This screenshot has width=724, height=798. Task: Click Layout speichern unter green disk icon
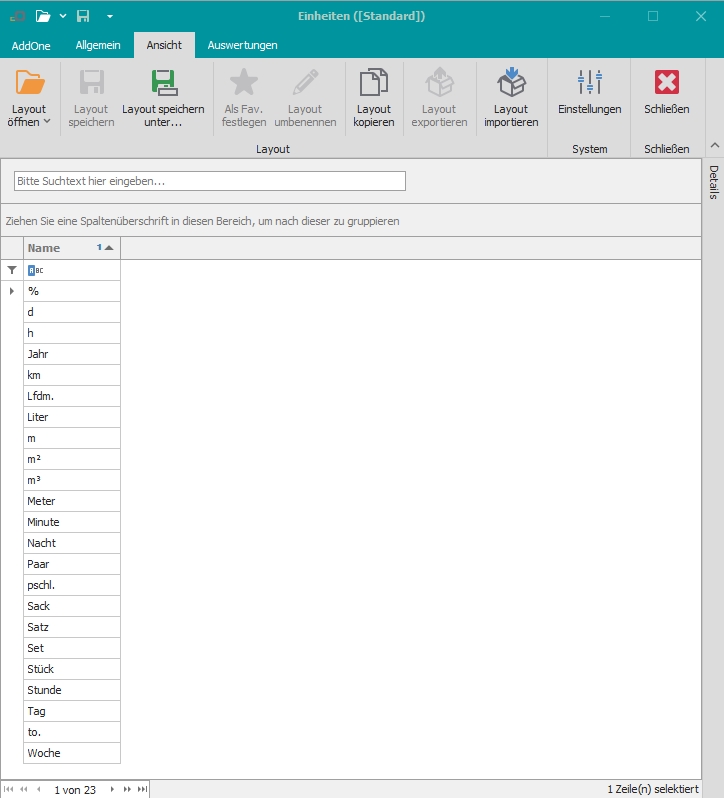pos(163,84)
